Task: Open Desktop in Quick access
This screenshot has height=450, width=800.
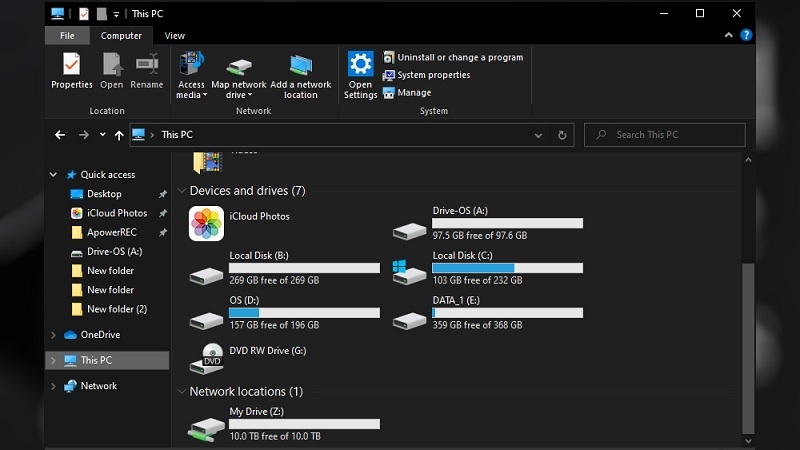Action: click(x=104, y=194)
